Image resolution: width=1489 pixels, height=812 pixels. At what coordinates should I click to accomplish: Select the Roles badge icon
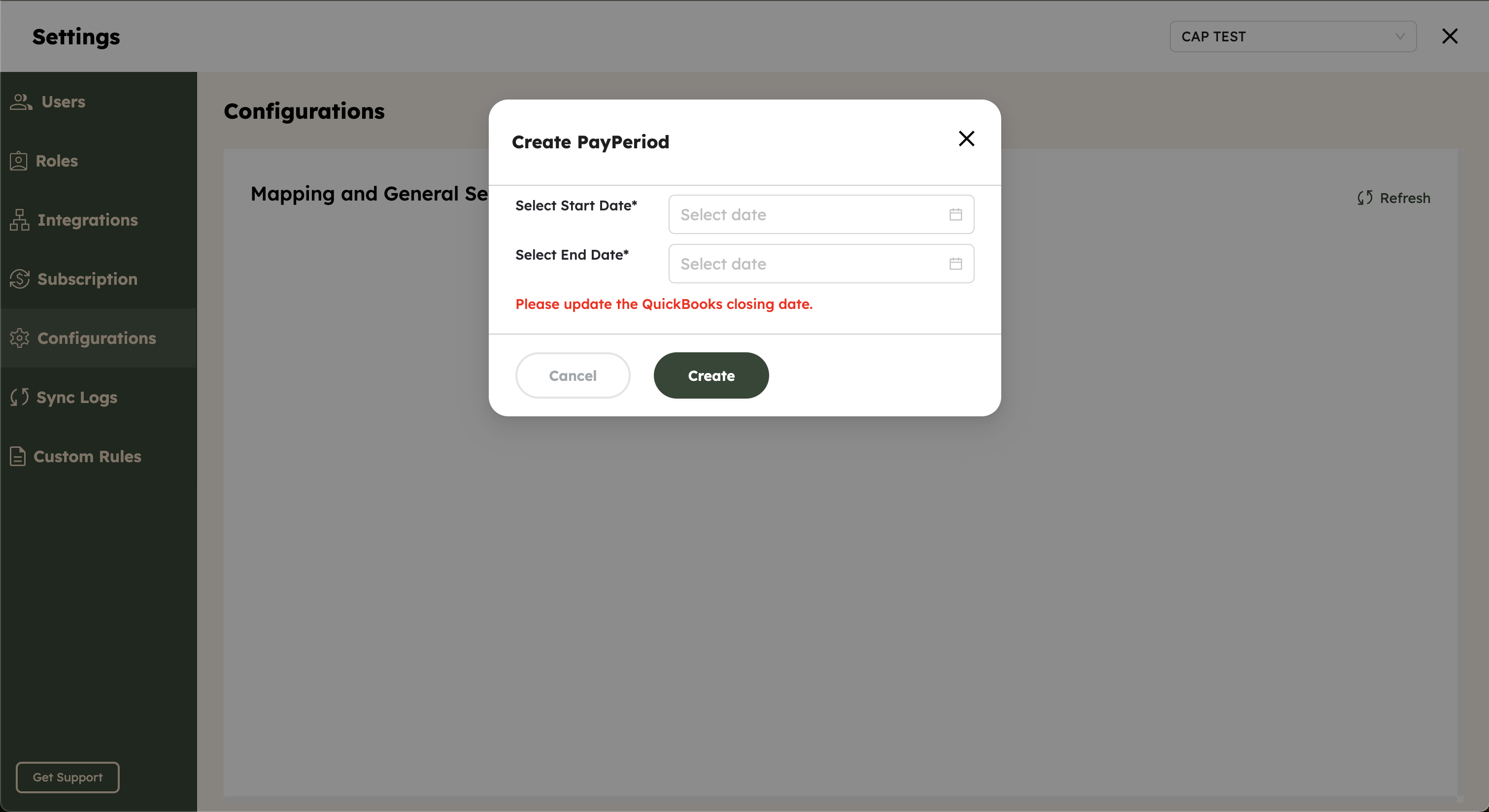click(x=19, y=161)
